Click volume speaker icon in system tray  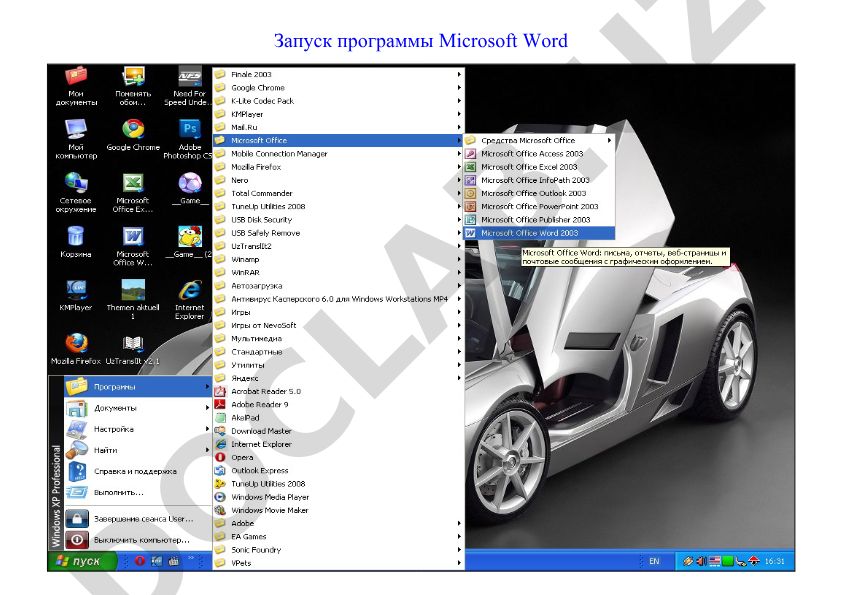point(701,561)
